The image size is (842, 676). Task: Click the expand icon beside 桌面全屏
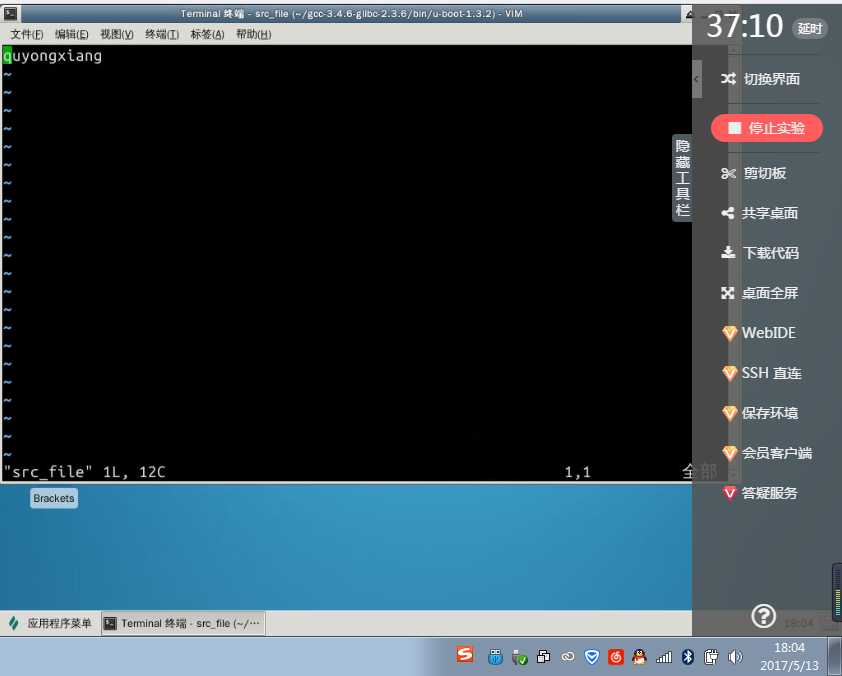728,293
